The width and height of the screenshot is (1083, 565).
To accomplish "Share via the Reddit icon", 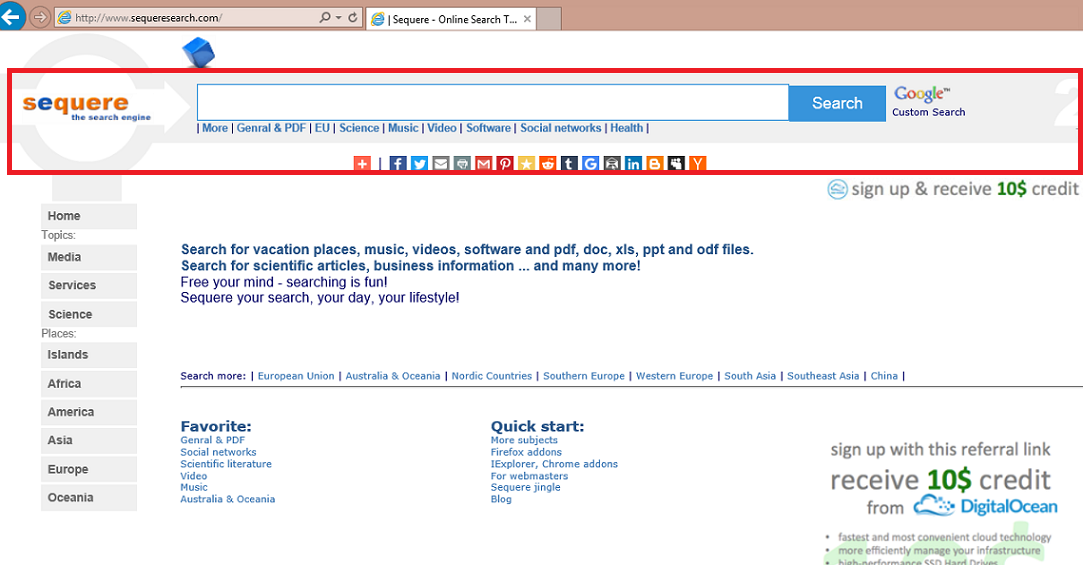I will [x=548, y=164].
